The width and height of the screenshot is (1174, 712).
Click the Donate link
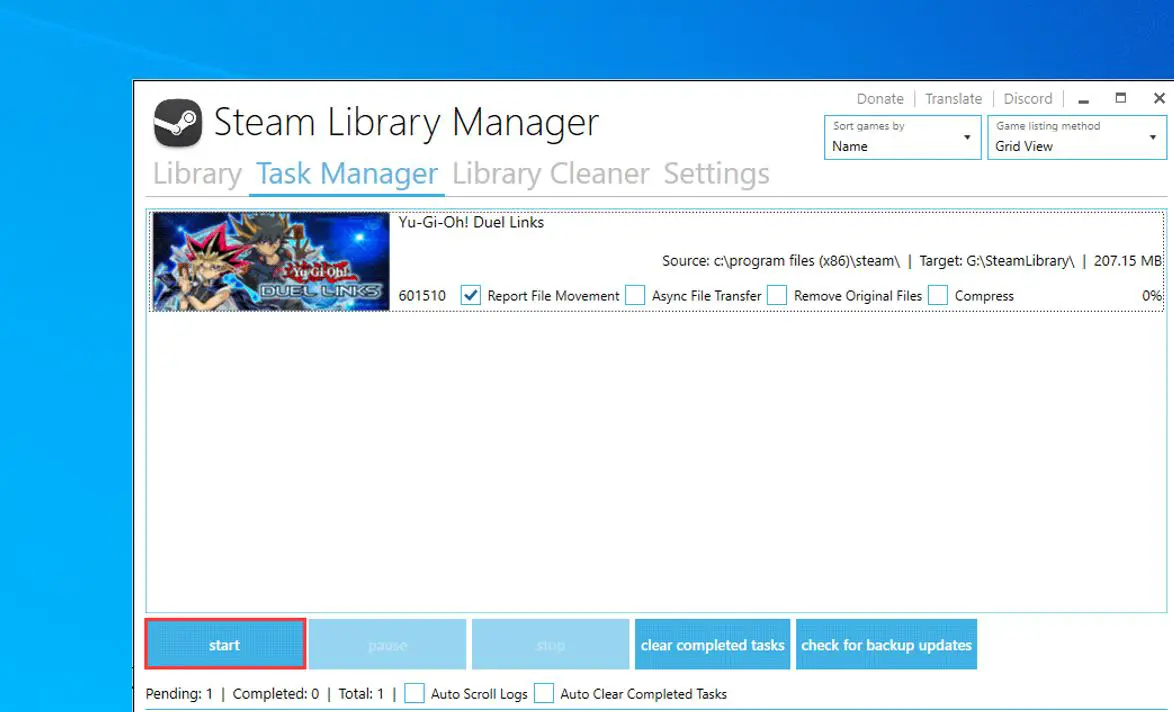880,99
